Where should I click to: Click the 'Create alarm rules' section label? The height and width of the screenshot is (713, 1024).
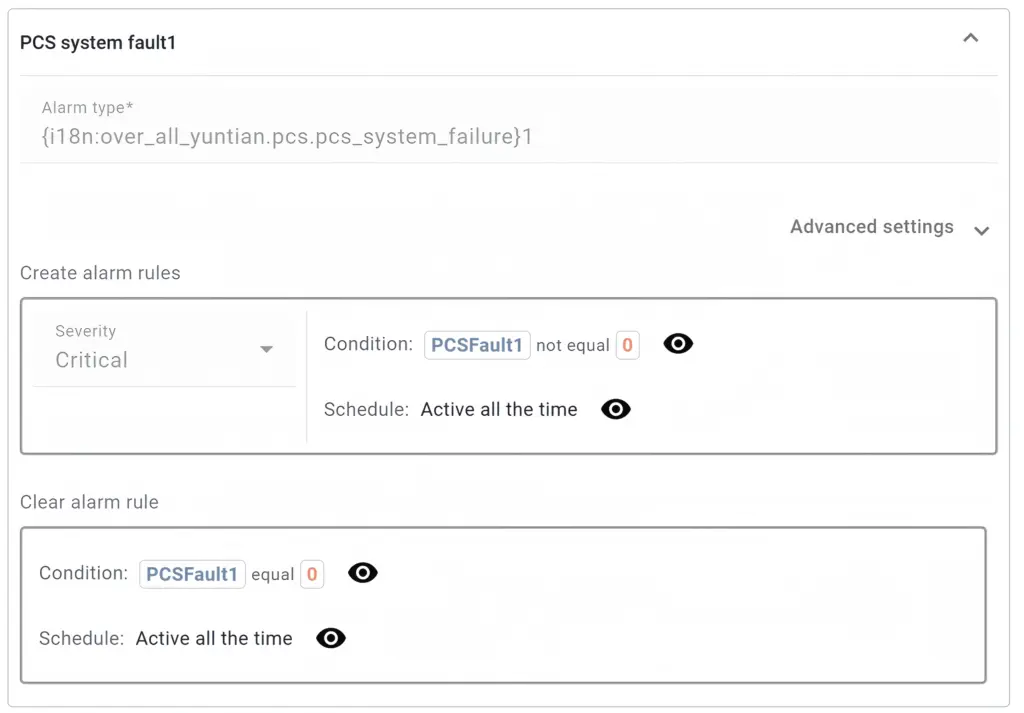coord(100,273)
